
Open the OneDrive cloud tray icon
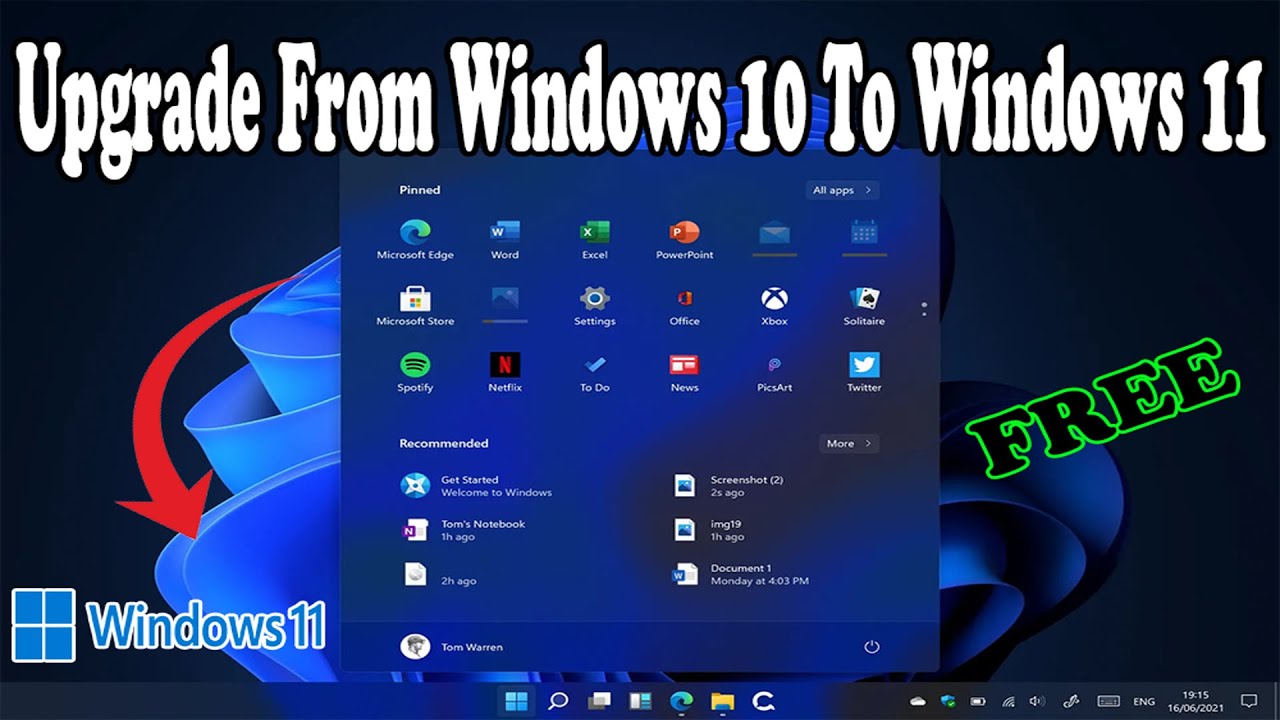[x=918, y=701]
